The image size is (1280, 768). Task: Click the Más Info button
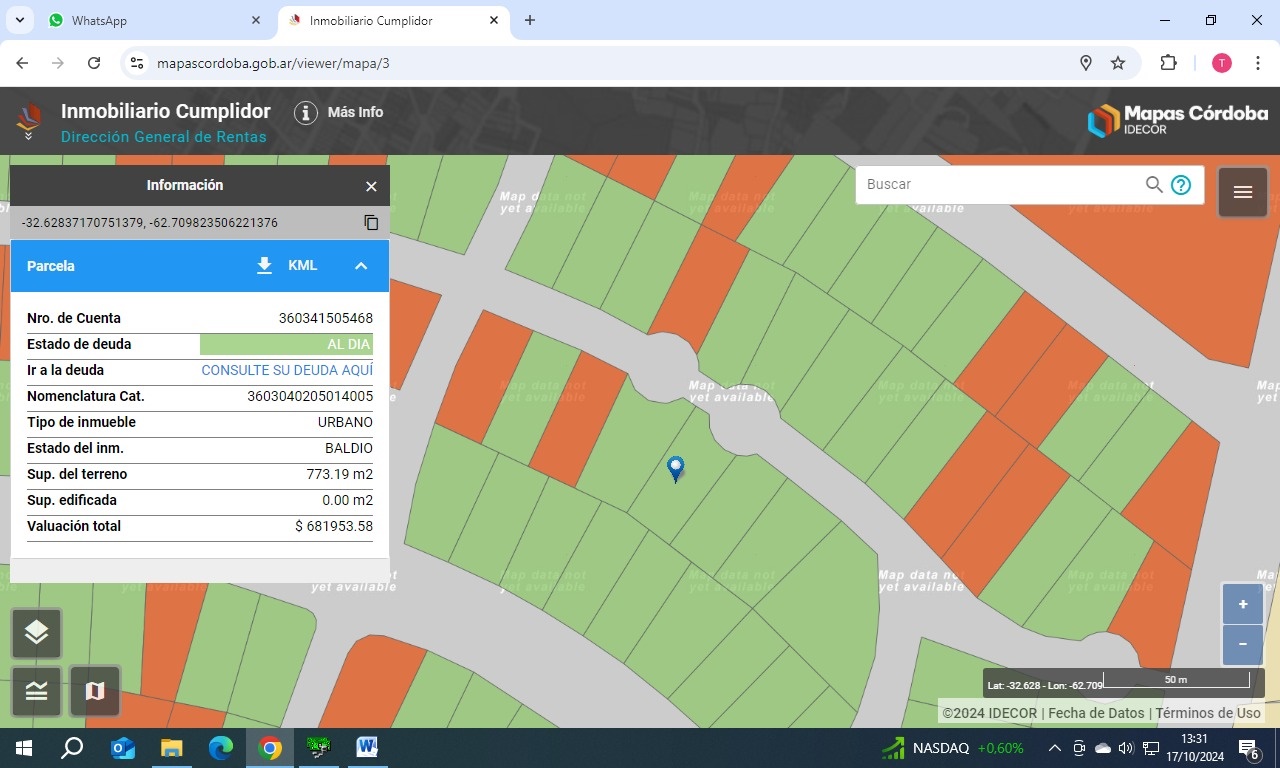339,112
